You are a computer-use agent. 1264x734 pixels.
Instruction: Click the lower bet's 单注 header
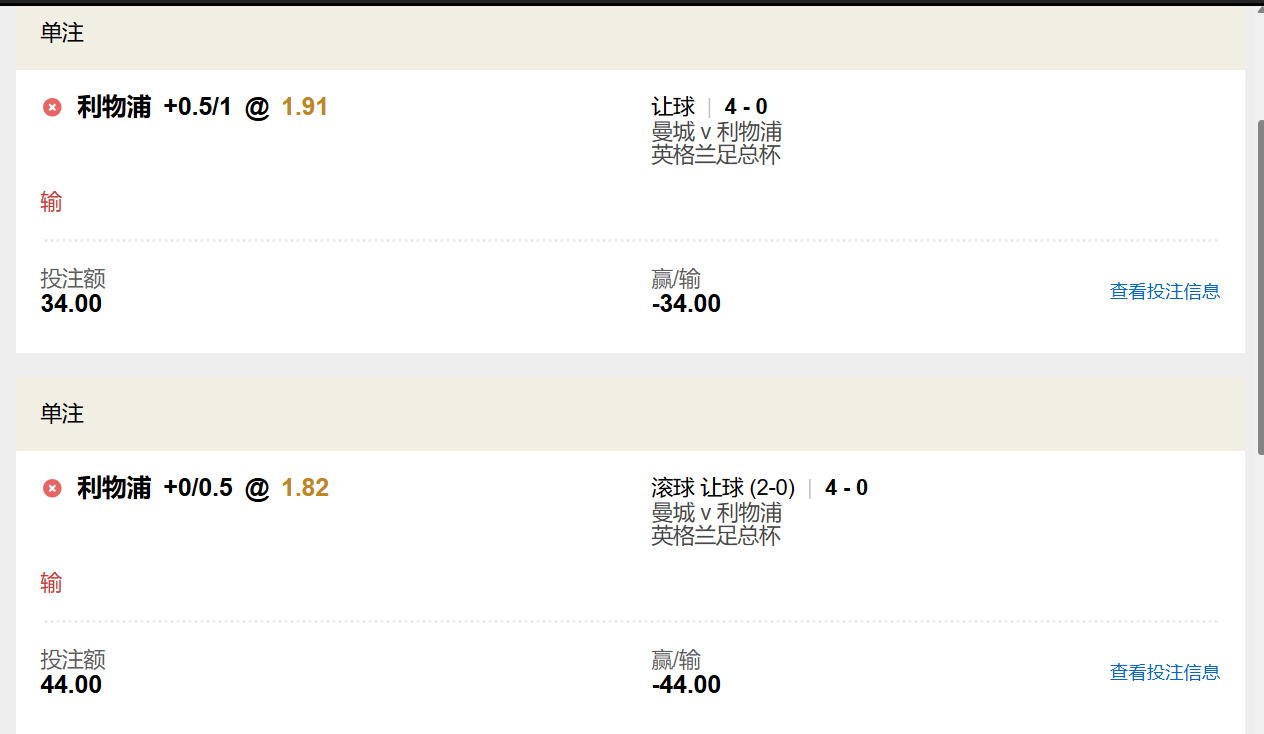coord(62,414)
